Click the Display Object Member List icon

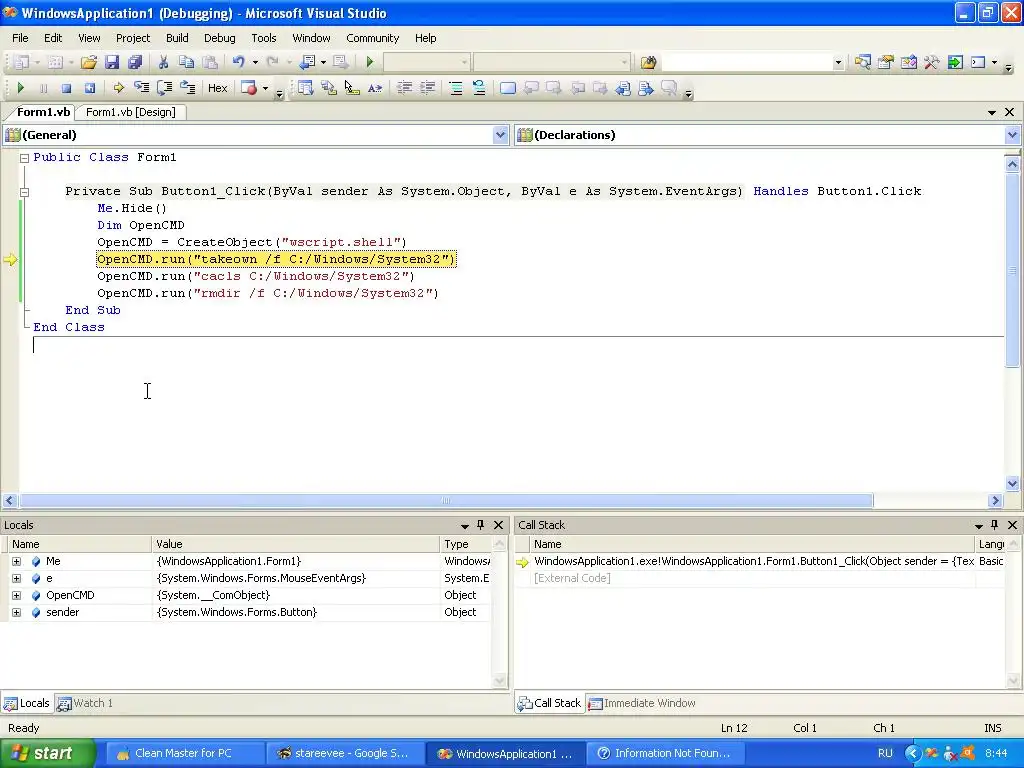click(x=305, y=88)
